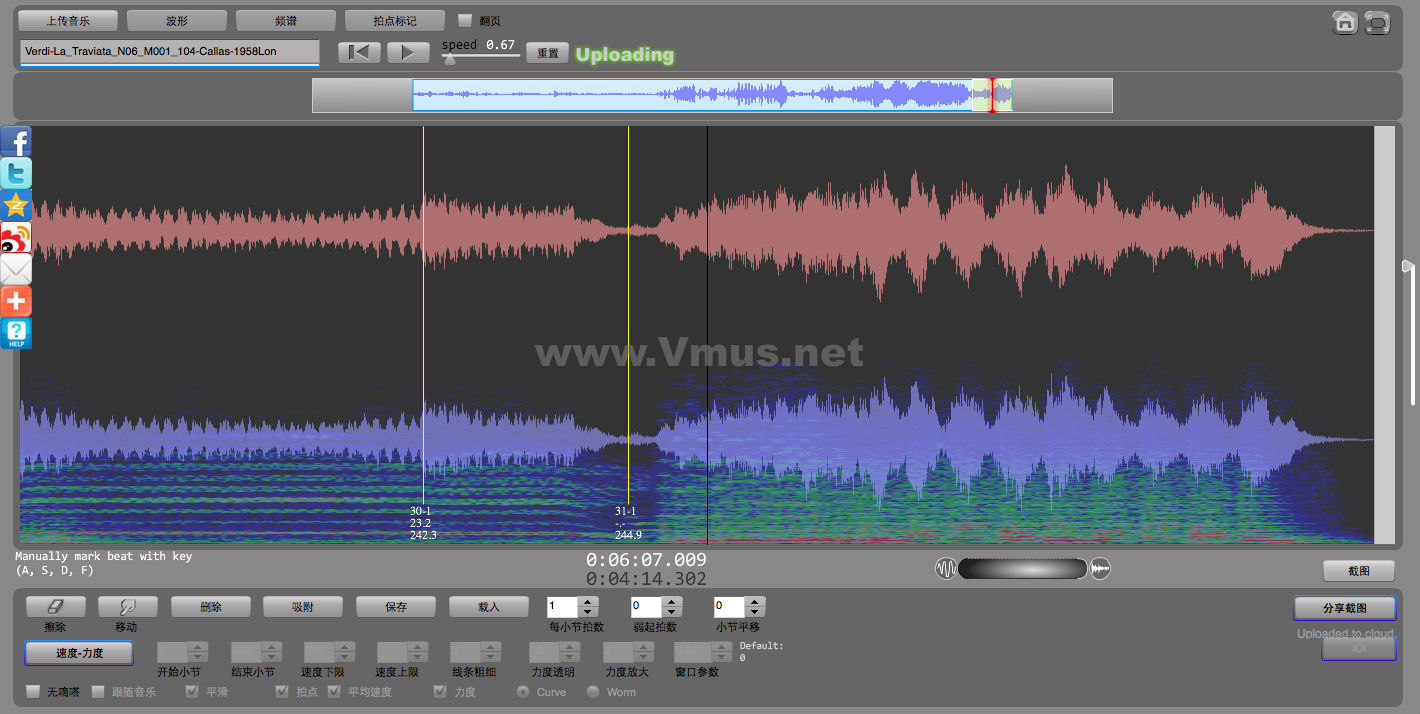
Task: Play the loaded audio
Action: (x=408, y=52)
